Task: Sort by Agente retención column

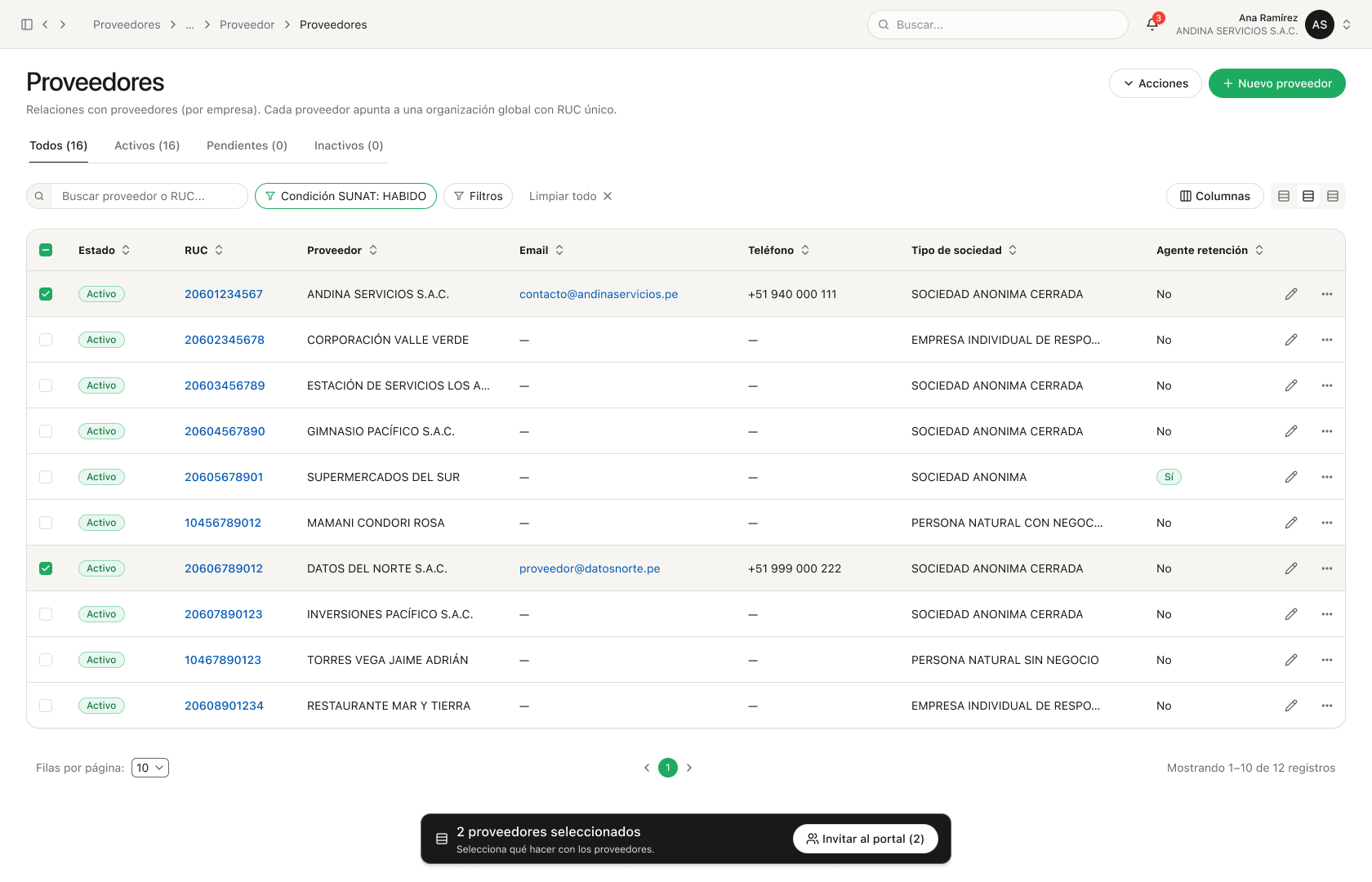Action: point(1210,250)
